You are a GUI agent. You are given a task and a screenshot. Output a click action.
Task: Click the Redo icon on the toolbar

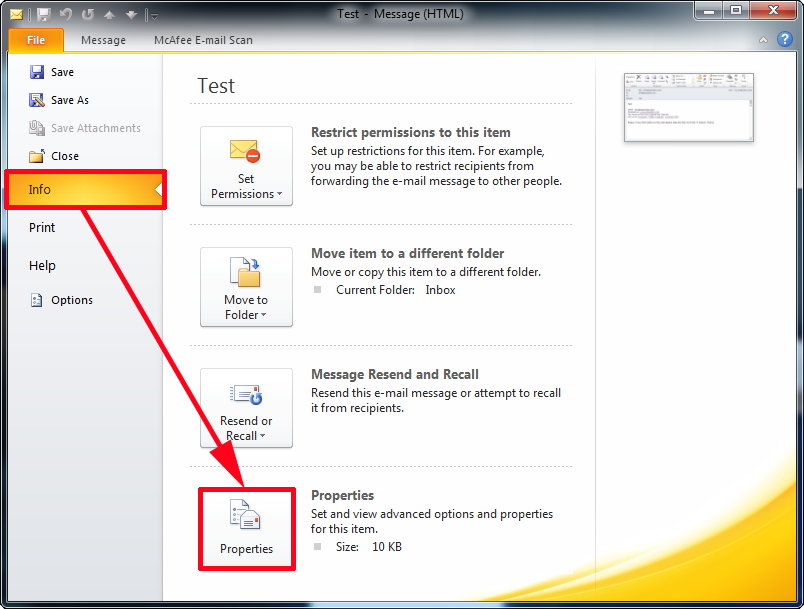click(x=88, y=14)
